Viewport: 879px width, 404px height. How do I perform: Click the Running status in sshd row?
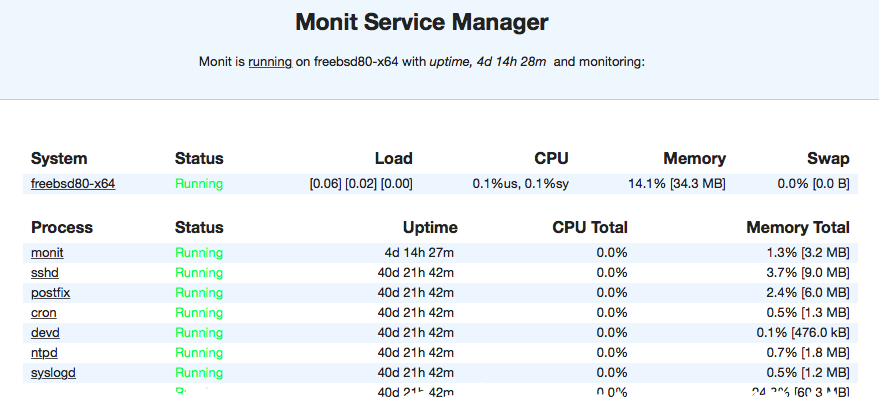199,272
